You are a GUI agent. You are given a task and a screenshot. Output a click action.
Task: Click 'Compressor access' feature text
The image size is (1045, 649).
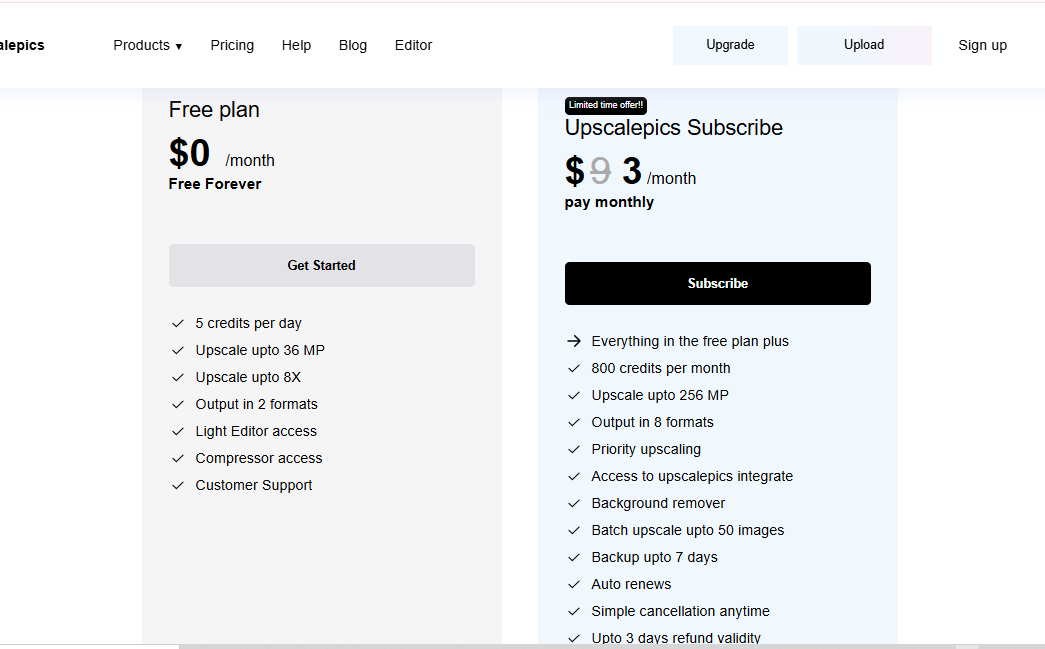pyautogui.click(x=259, y=458)
